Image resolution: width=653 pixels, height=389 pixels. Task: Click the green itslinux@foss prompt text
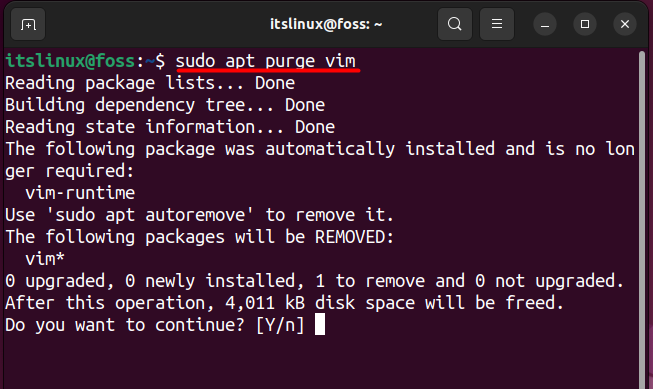click(70, 61)
